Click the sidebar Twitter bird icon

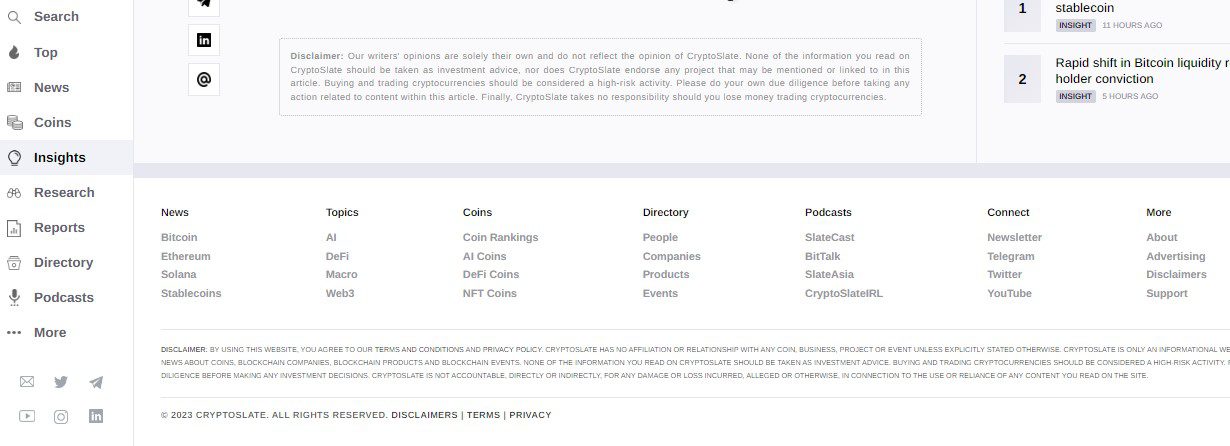pos(61,382)
